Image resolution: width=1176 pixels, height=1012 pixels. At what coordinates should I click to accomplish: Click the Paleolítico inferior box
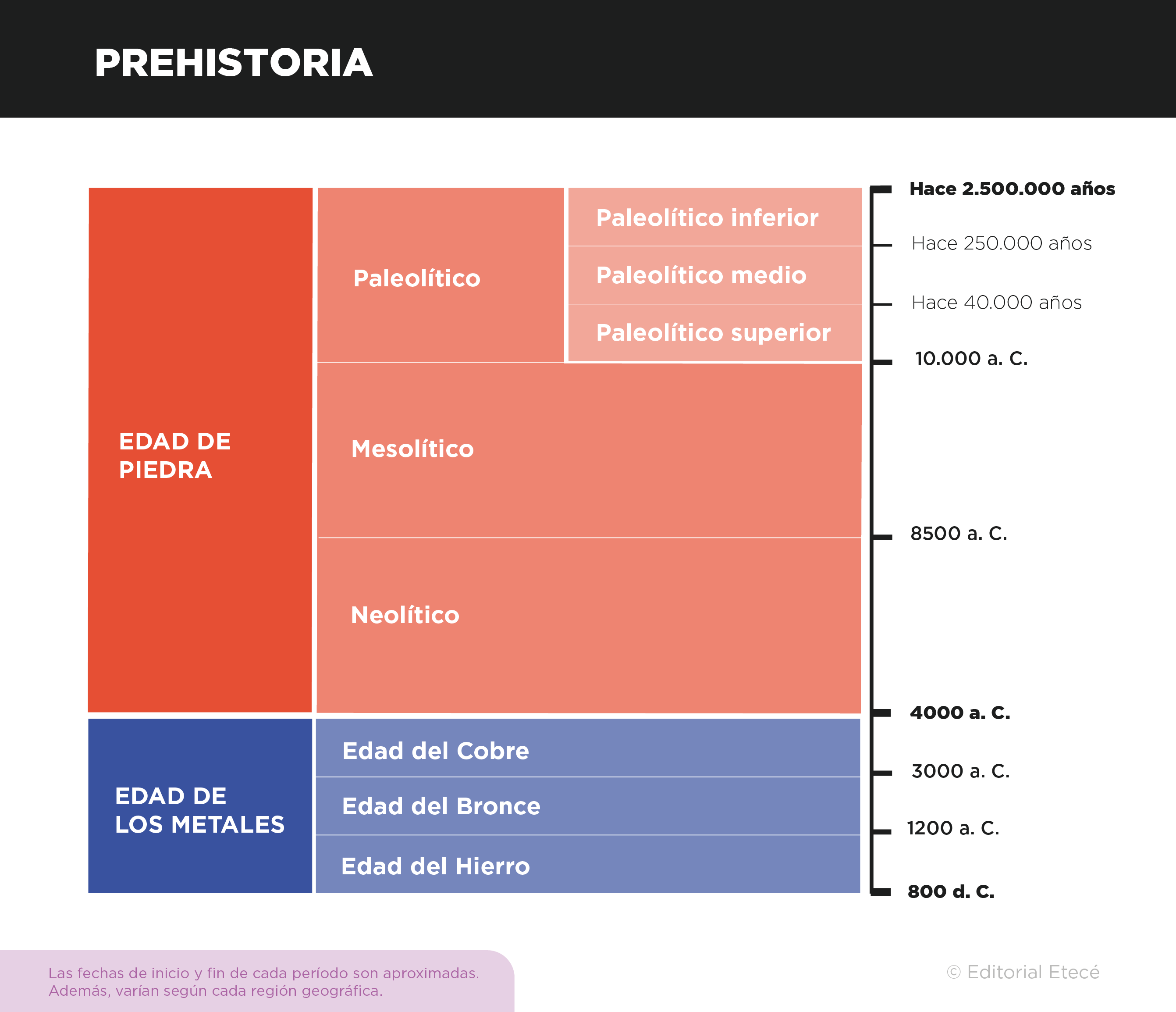(714, 217)
